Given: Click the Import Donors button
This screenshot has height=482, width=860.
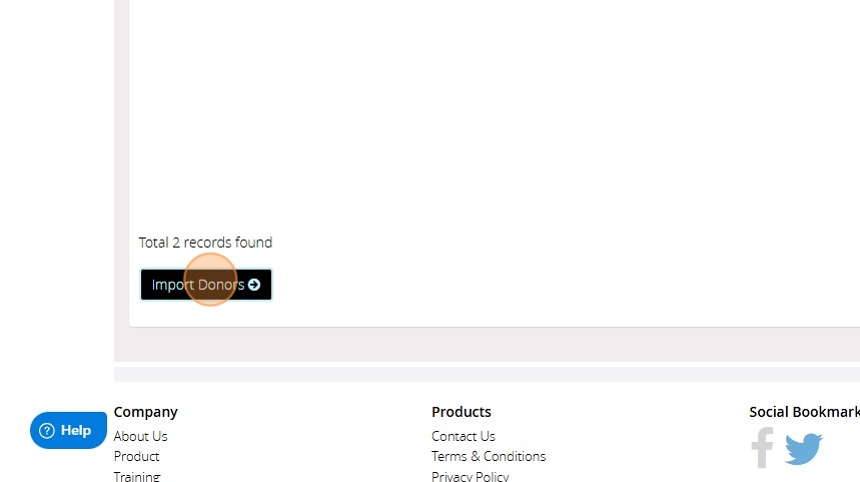Looking at the screenshot, I should [206, 285].
